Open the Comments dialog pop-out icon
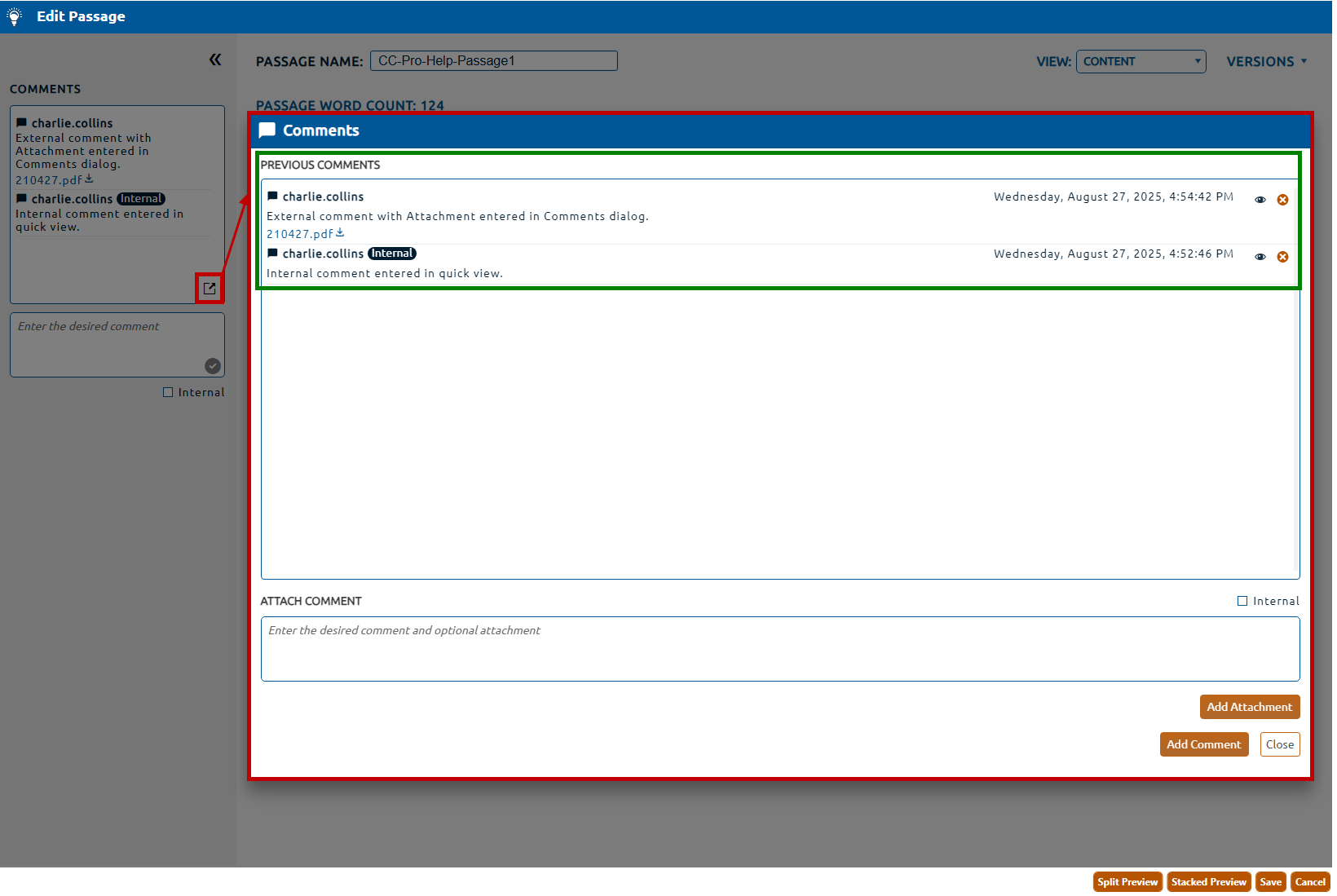1337x896 pixels. (x=210, y=289)
